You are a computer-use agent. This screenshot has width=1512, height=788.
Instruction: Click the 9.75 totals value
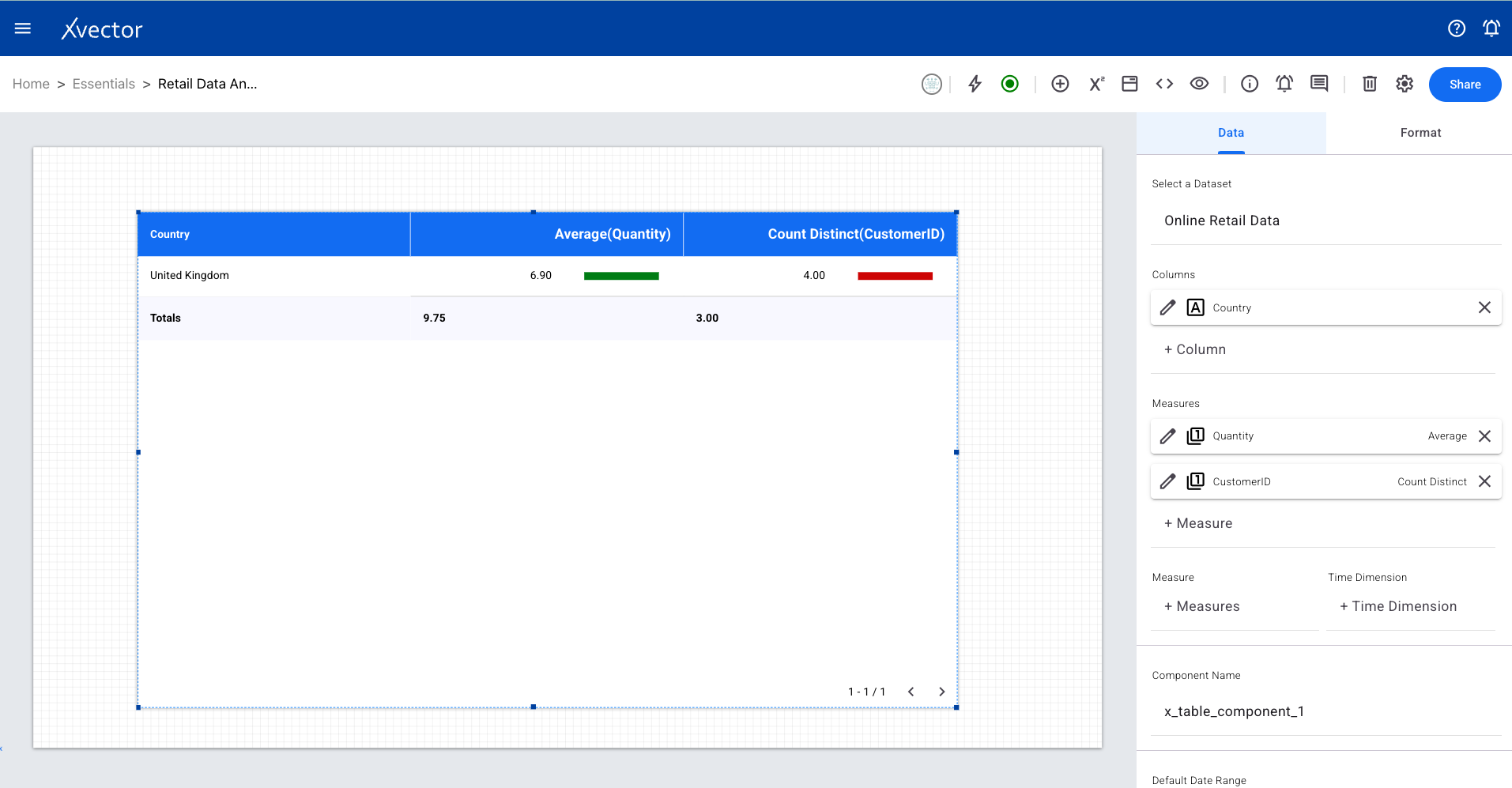pyautogui.click(x=434, y=318)
